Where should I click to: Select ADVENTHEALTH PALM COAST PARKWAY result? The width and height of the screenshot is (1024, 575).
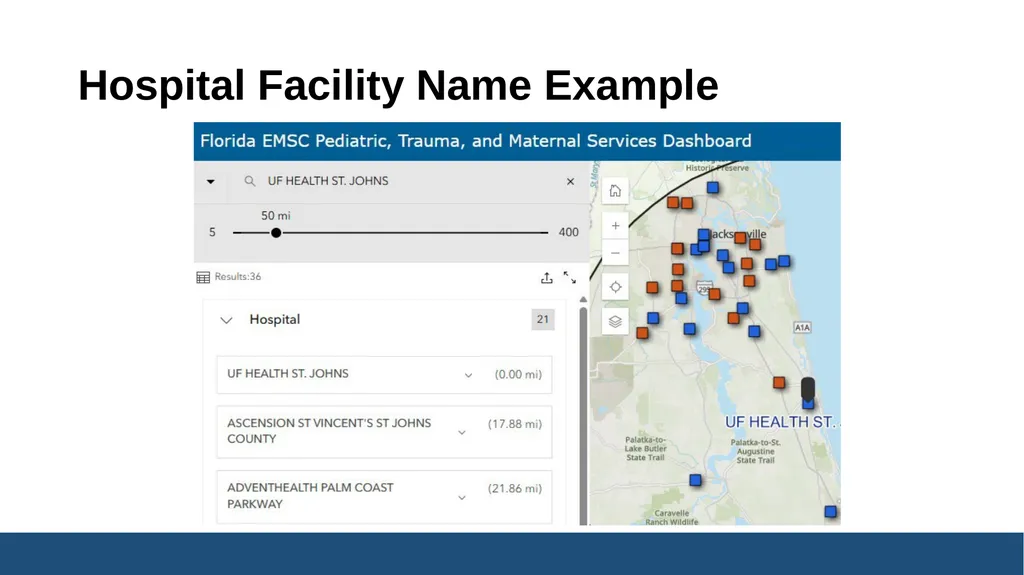coord(384,496)
